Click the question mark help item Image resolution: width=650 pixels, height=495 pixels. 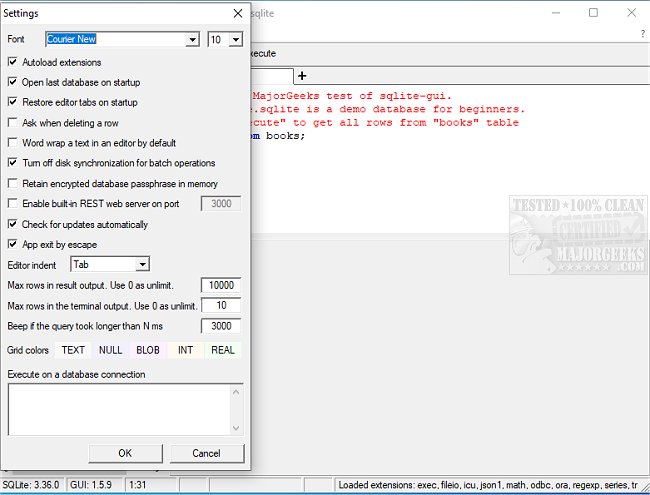click(x=643, y=34)
